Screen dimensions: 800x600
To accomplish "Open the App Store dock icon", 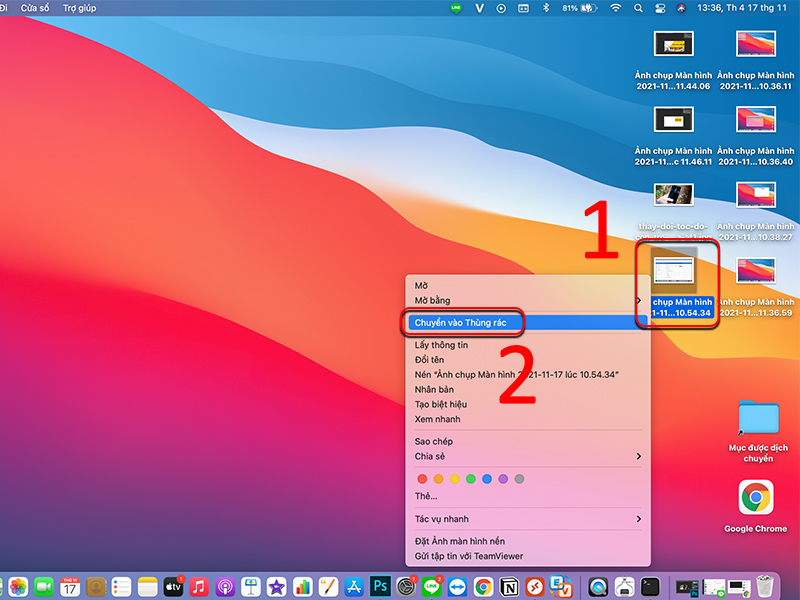I will (x=354, y=586).
